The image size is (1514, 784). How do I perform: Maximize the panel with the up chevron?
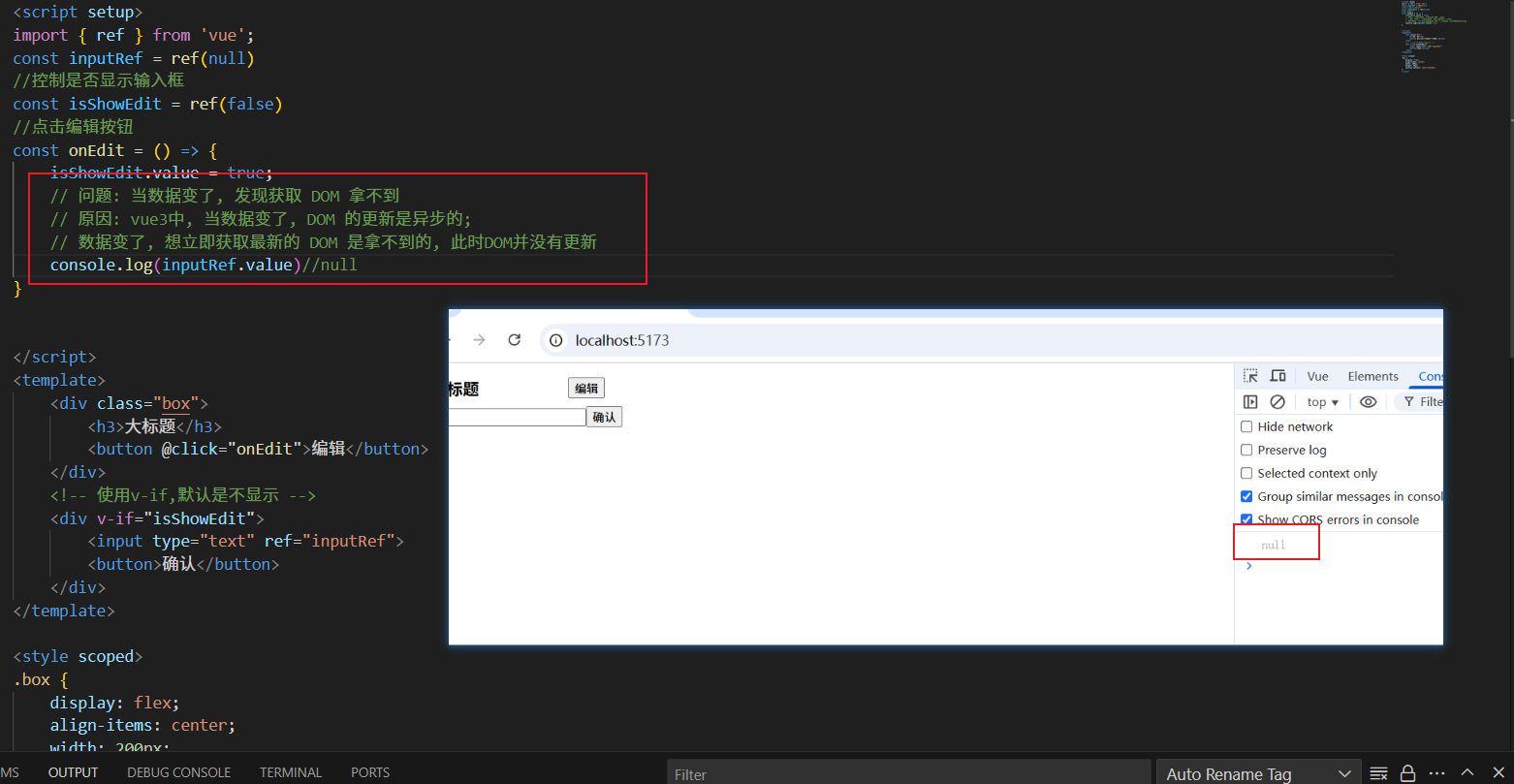(x=1467, y=772)
